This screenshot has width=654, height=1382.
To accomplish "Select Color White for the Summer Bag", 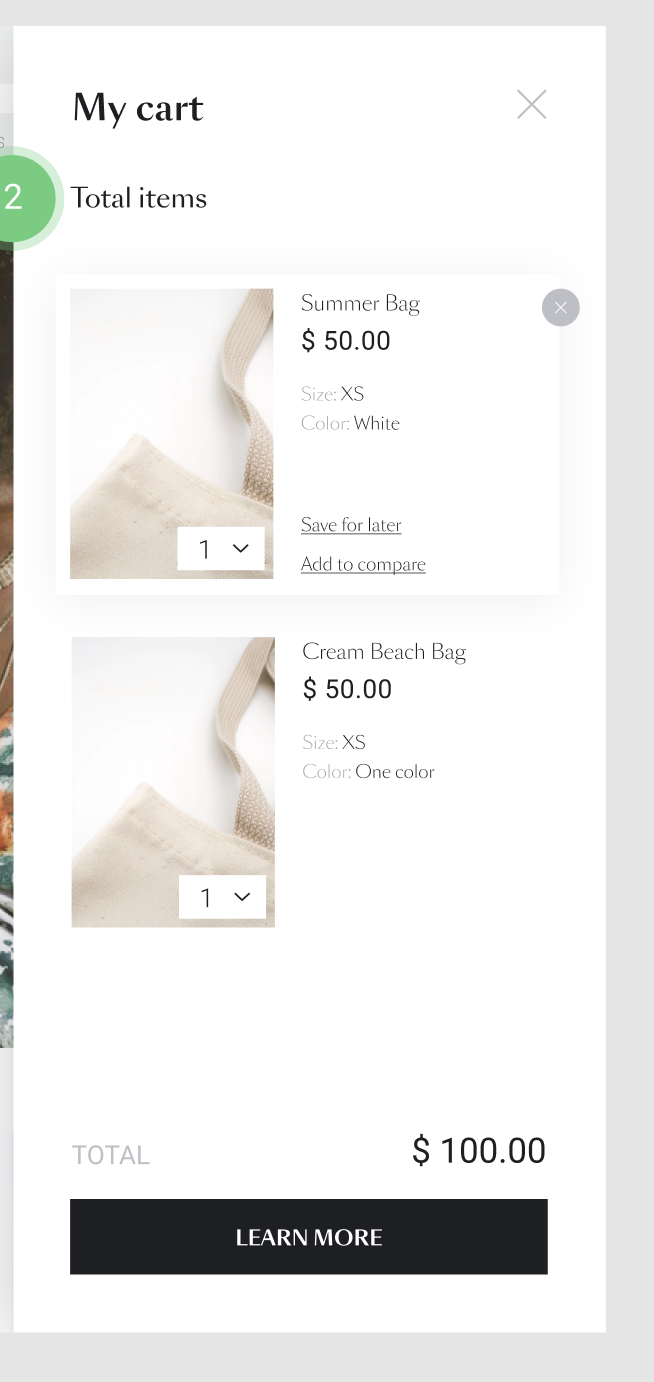I will pyautogui.click(x=350, y=423).
